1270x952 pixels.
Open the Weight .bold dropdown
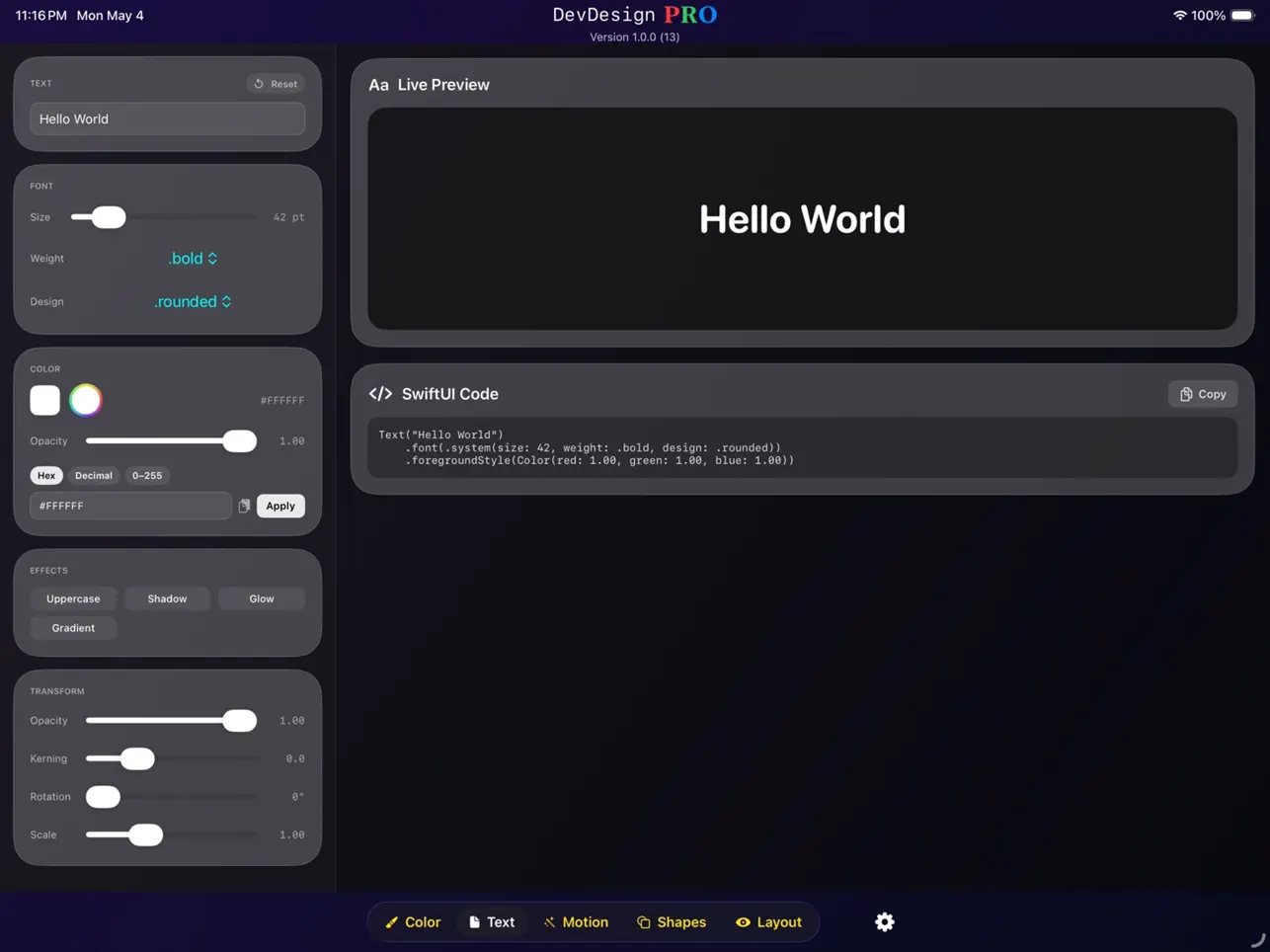(x=193, y=259)
